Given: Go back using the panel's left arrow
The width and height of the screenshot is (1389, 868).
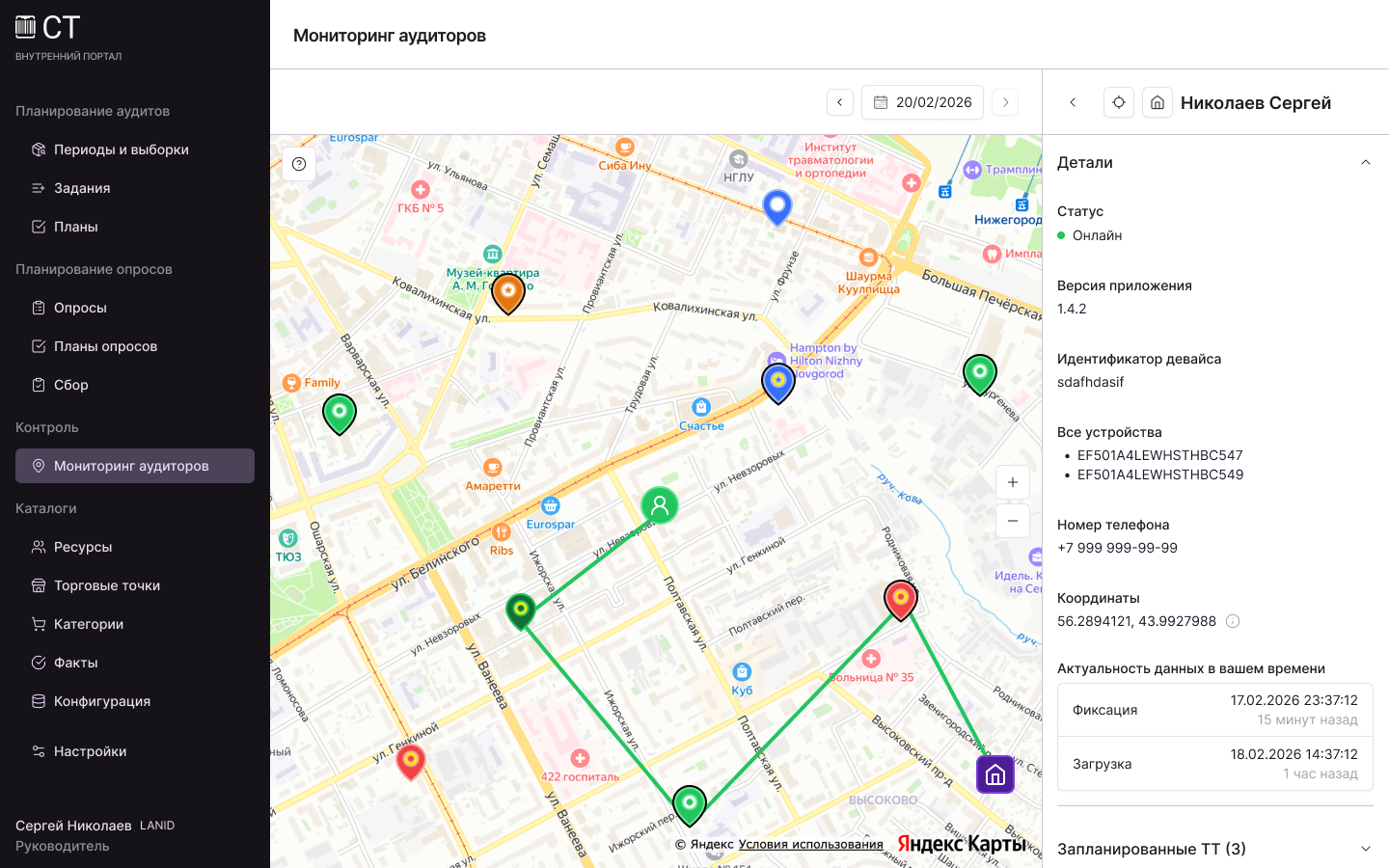Looking at the screenshot, I should 1073,102.
